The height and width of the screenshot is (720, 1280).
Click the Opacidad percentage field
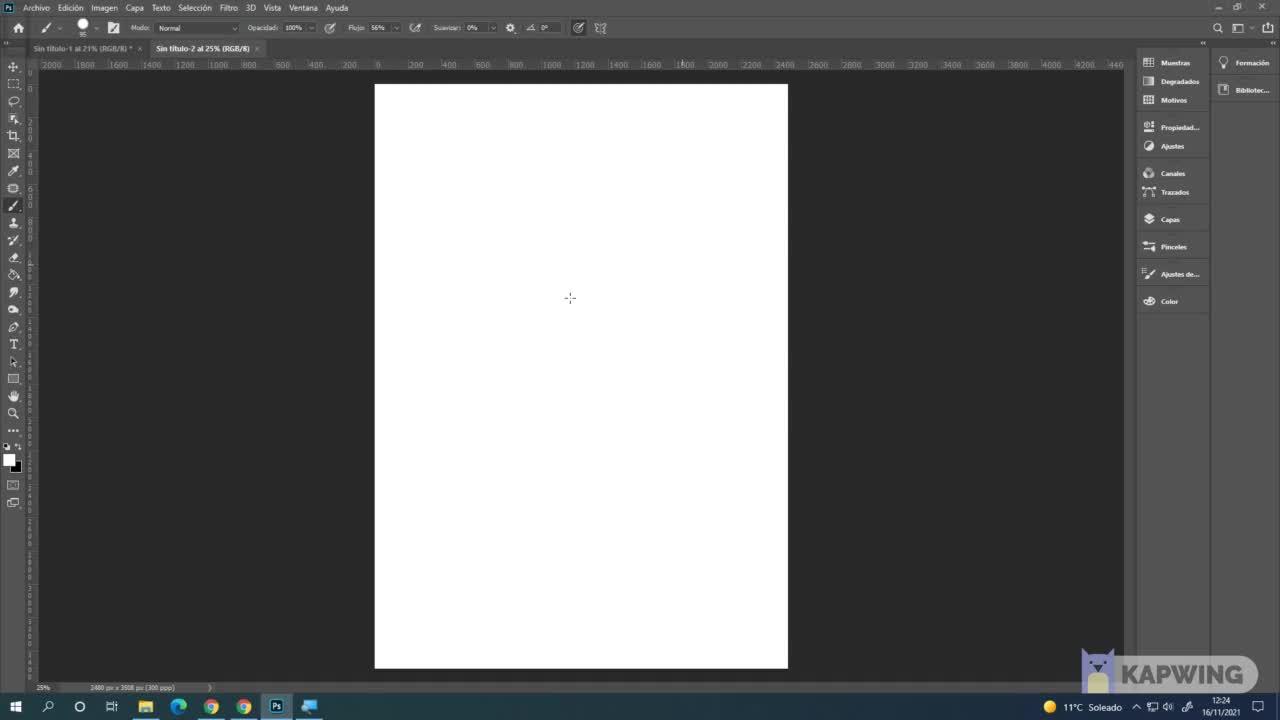coord(294,28)
